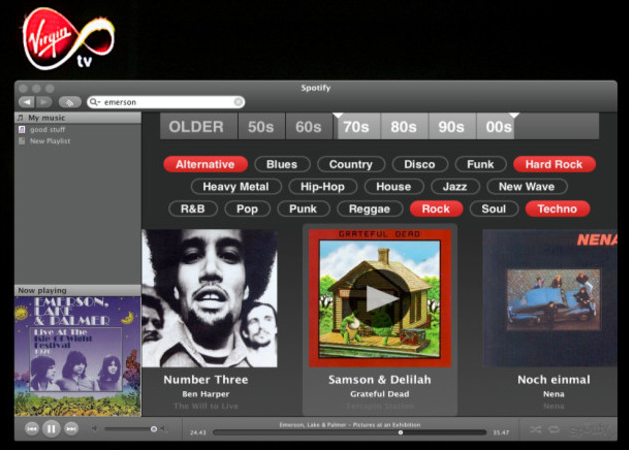Enable the Blues genre filter
This screenshot has height=450, width=629.
282,164
